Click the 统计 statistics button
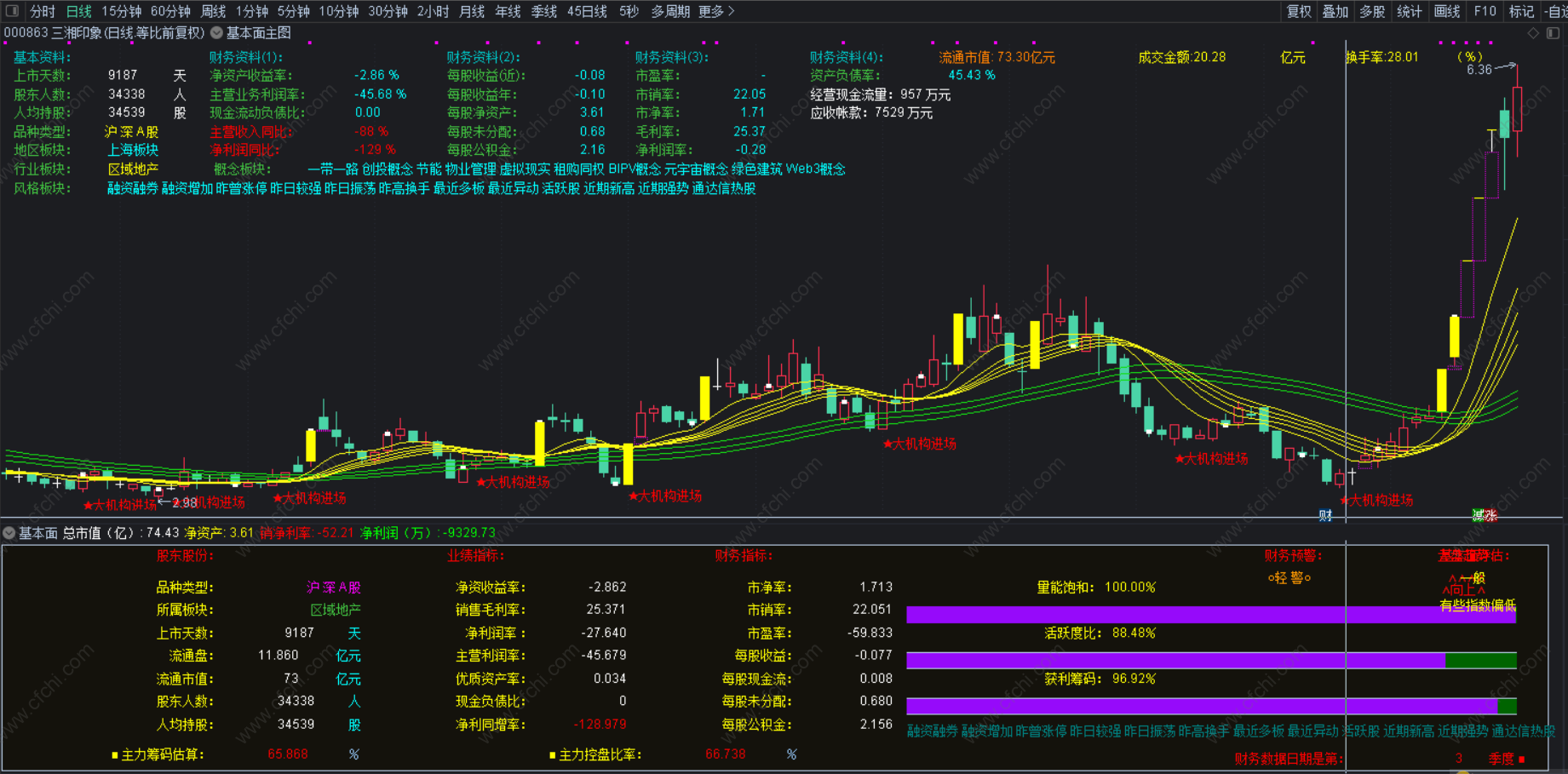Image resolution: width=1568 pixels, height=774 pixels. pos(1410,11)
